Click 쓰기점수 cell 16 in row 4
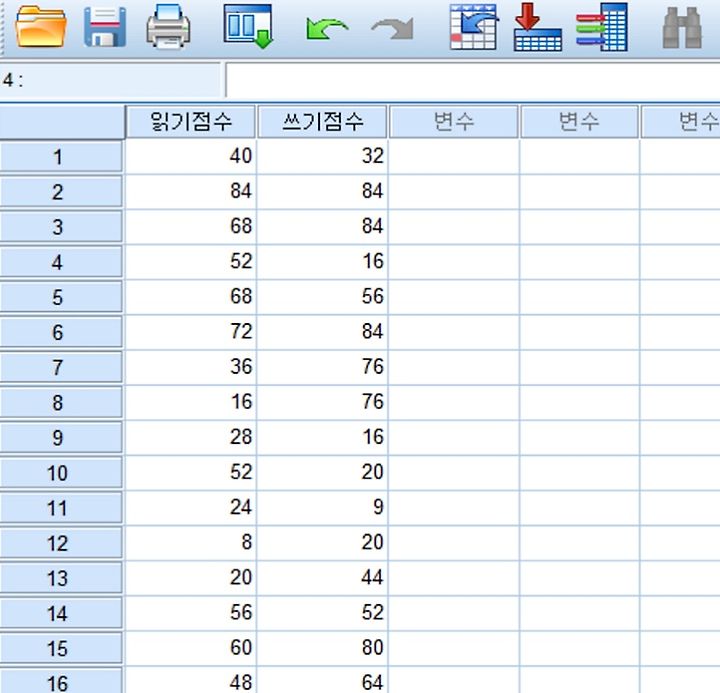 point(322,262)
